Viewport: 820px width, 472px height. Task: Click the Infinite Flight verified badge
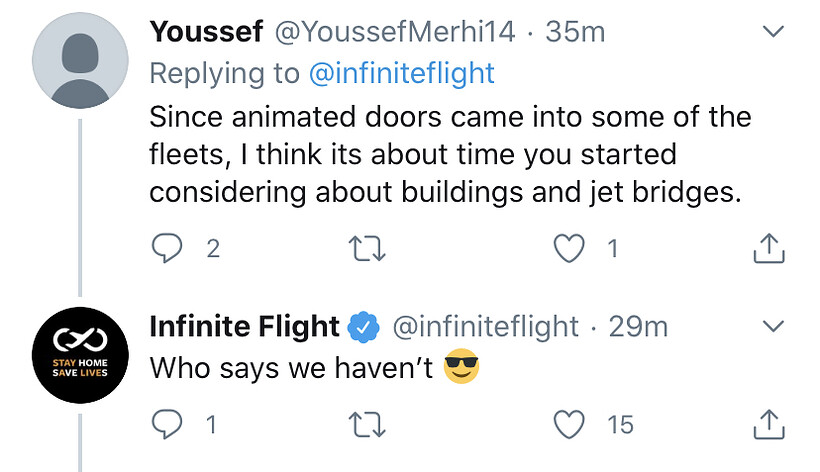pyautogui.click(x=361, y=327)
